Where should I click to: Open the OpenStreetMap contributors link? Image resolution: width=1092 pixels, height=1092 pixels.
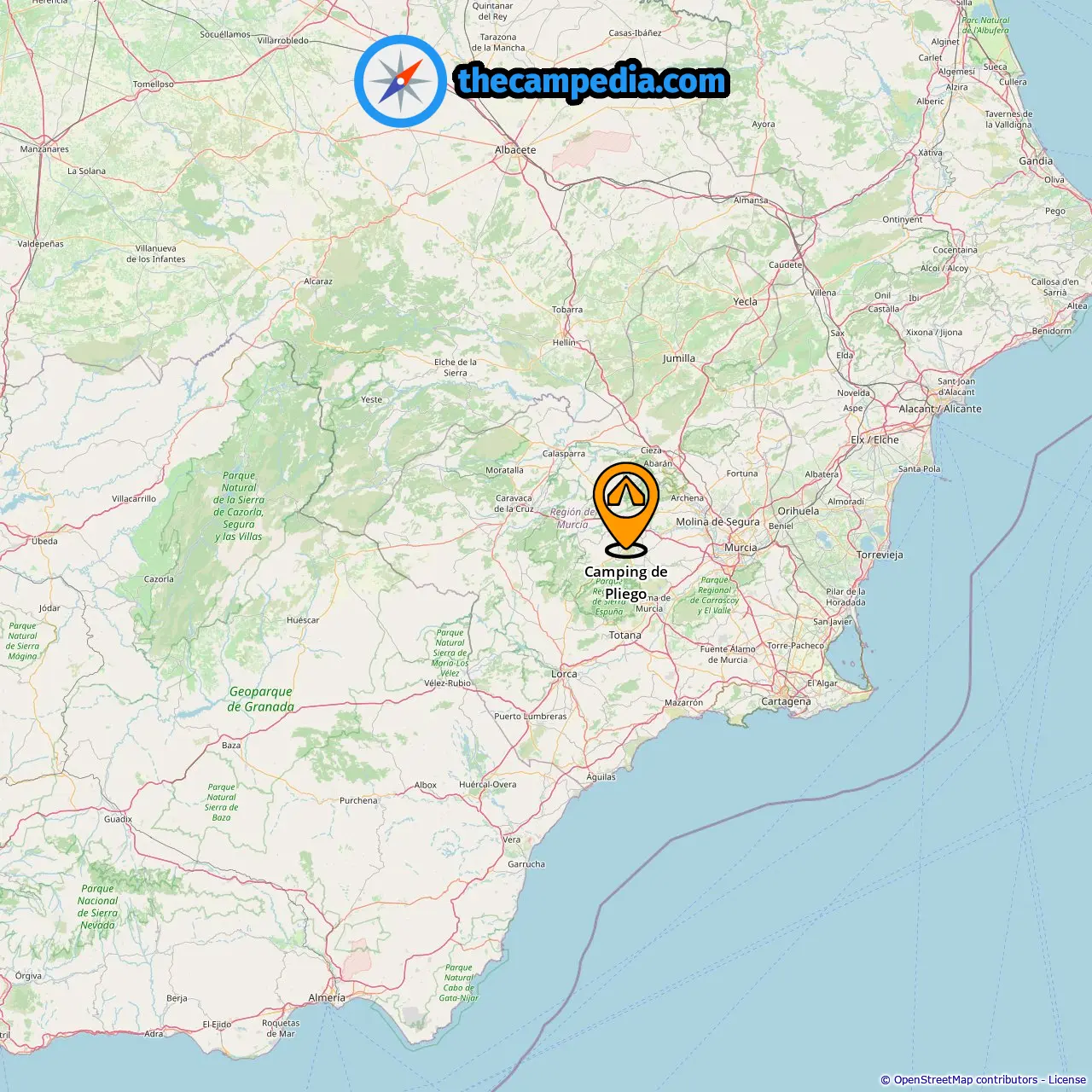966,1080
